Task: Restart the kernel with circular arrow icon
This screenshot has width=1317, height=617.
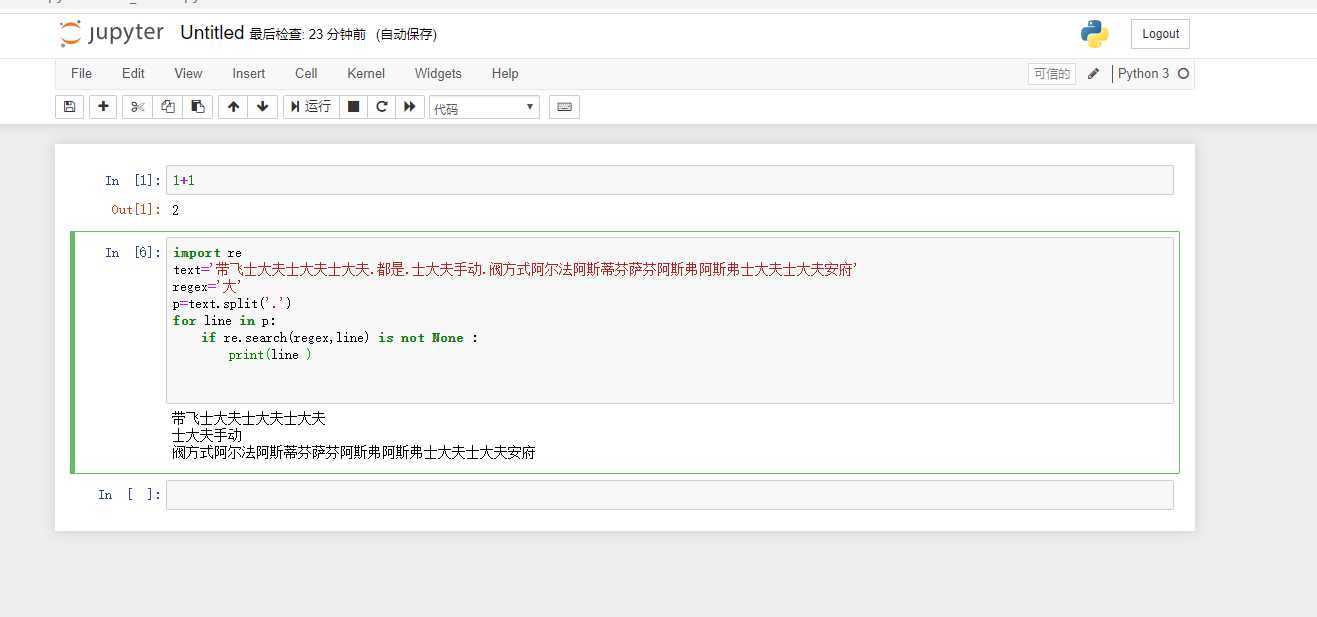Action: pyautogui.click(x=381, y=107)
